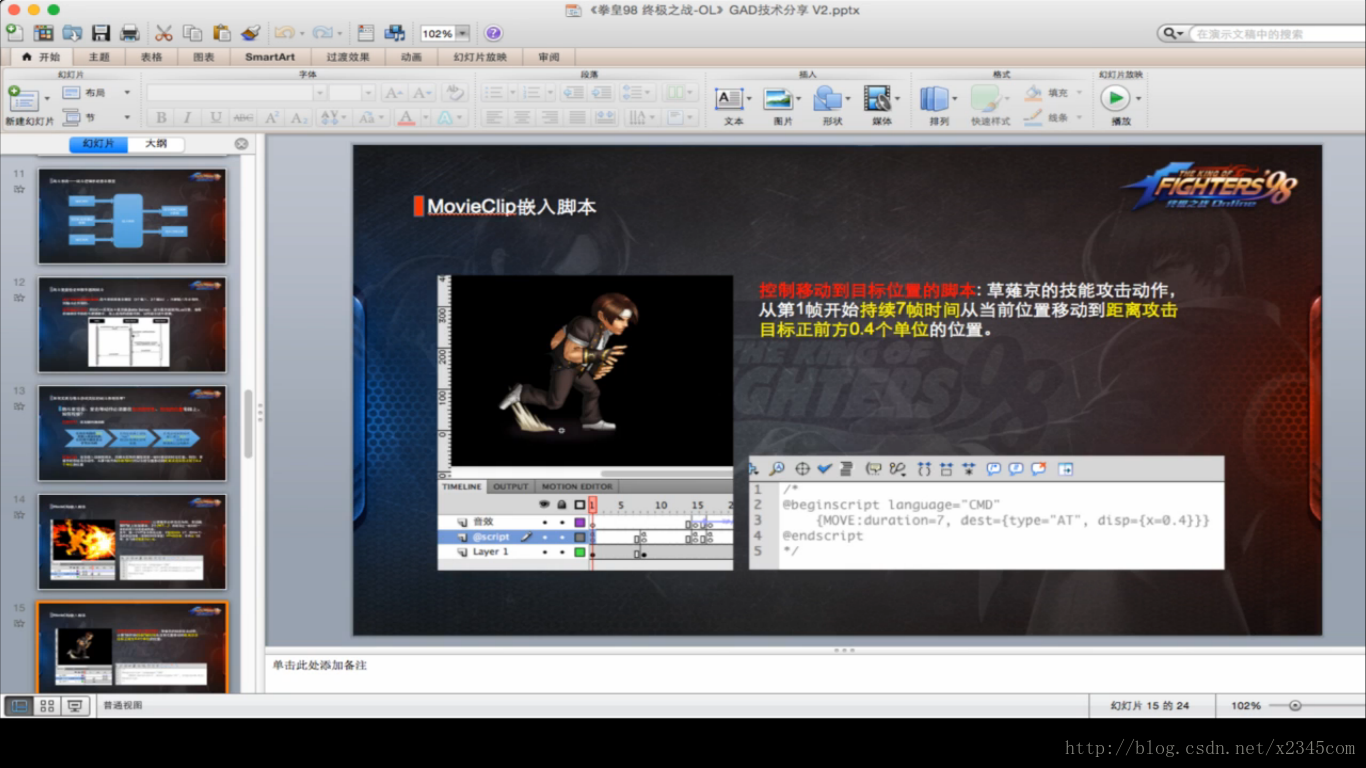Click the 新建幻灯片 new slide icon

(x=23, y=99)
